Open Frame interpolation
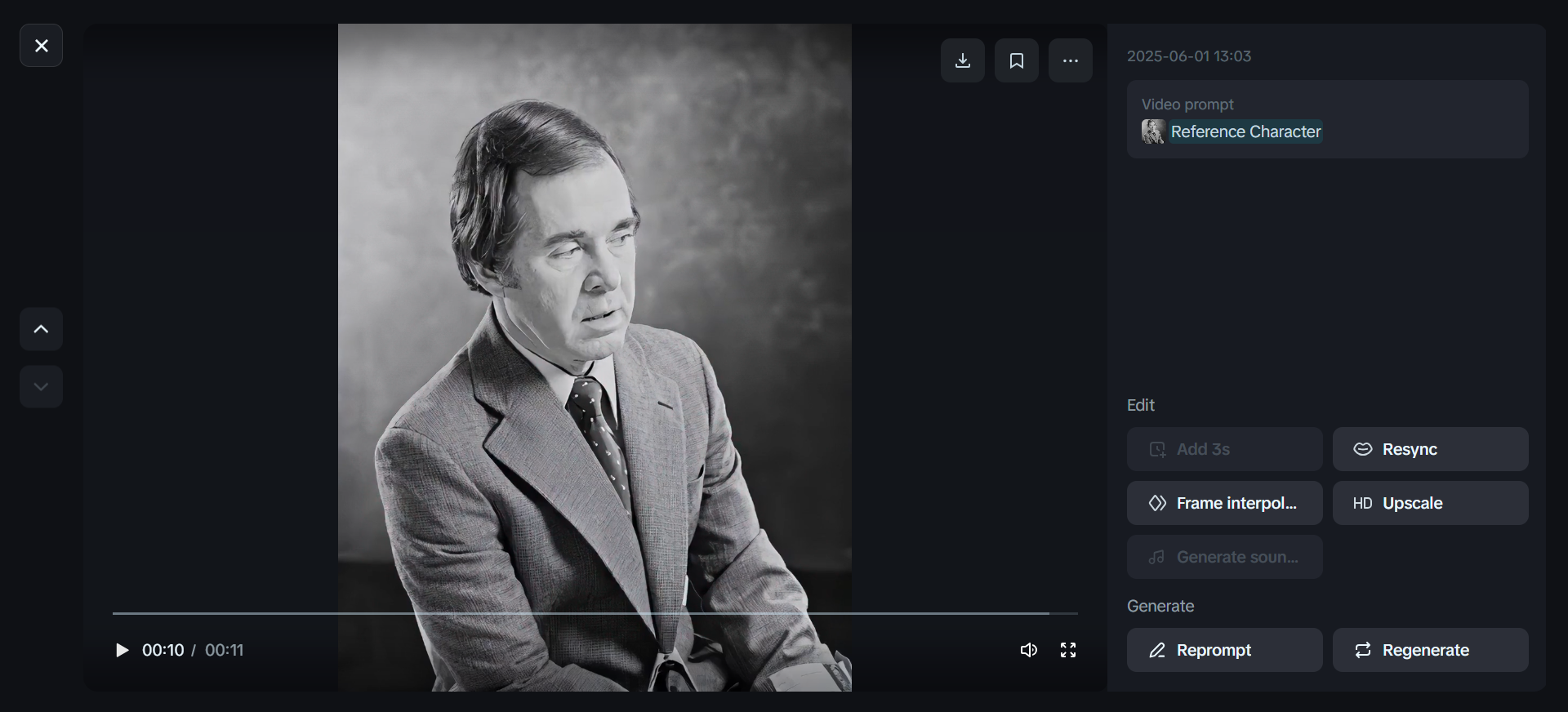The width and height of the screenshot is (1568, 712). click(x=1225, y=503)
